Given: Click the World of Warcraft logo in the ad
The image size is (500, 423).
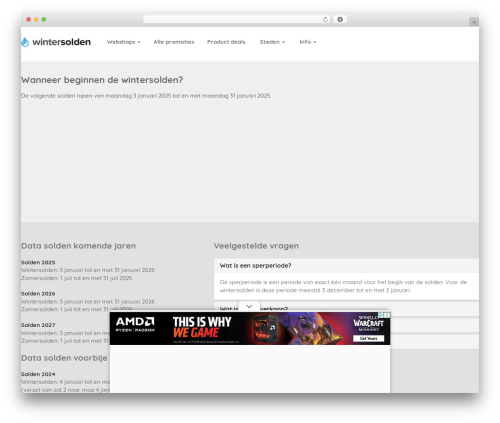Looking at the screenshot, I should [x=368, y=323].
